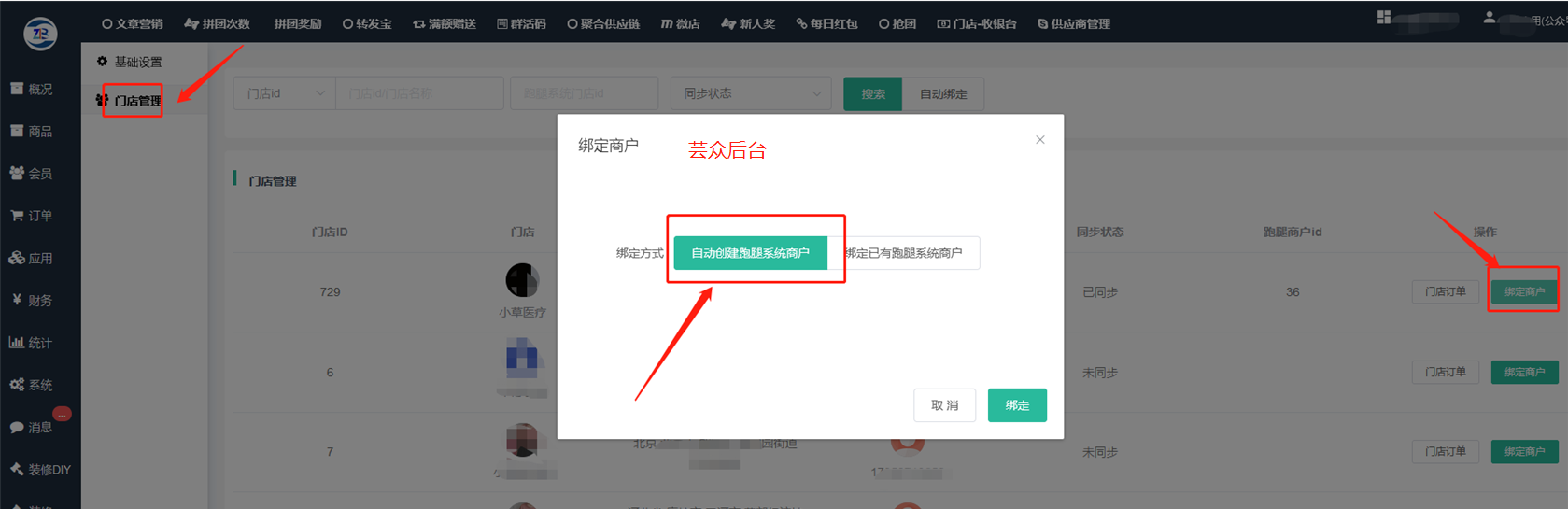Open 门店-收银台 in top navigation
Screen dimensions: 1568x509
pos(977,23)
